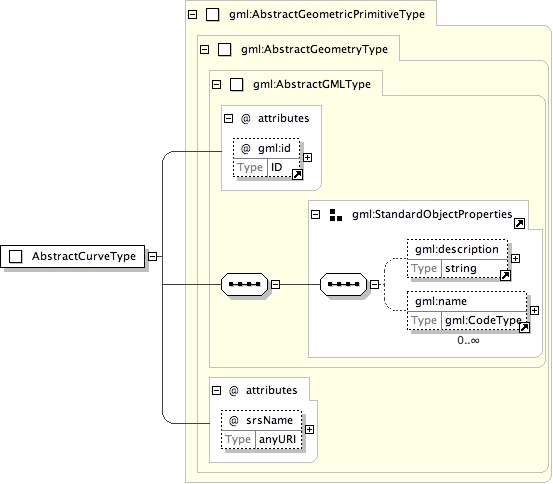Collapse the gml:StandardObjectProperties group
This screenshot has height=484, width=553.
point(316,214)
